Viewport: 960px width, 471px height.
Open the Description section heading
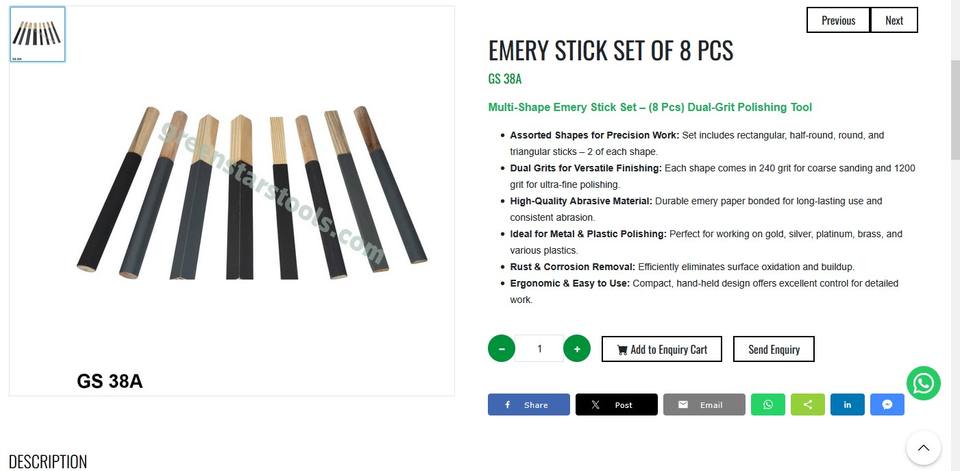point(48,461)
